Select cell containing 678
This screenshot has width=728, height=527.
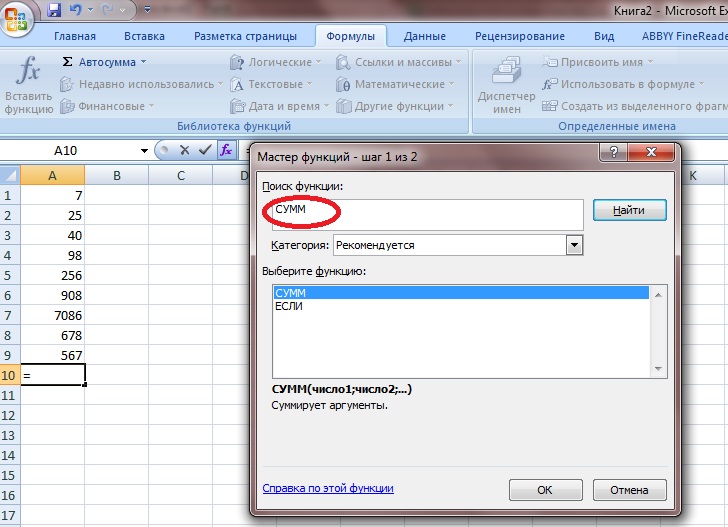coord(52,335)
